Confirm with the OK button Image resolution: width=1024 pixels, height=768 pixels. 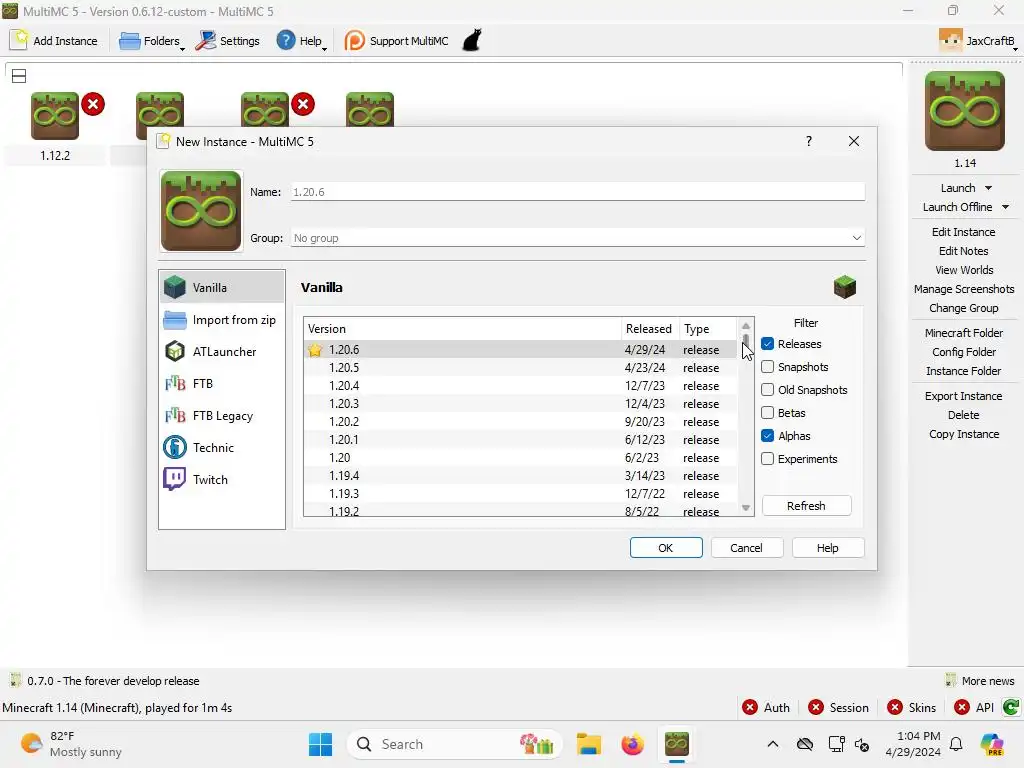click(x=666, y=548)
